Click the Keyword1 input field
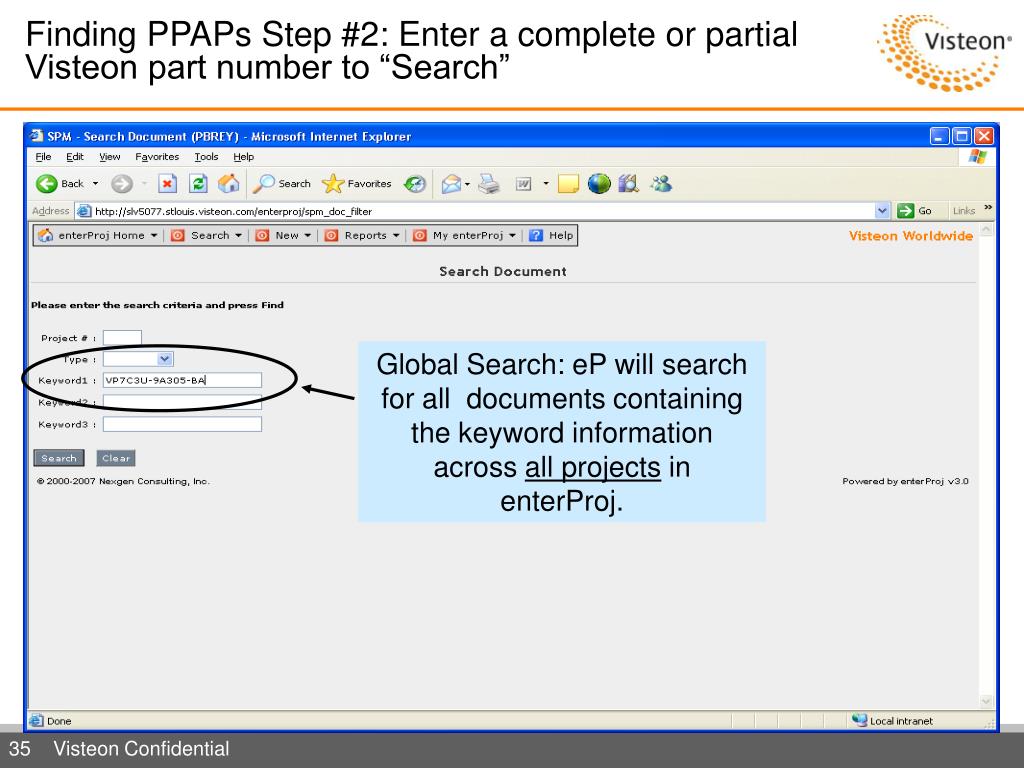Viewport: 1024px width, 768px height. (x=182, y=380)
